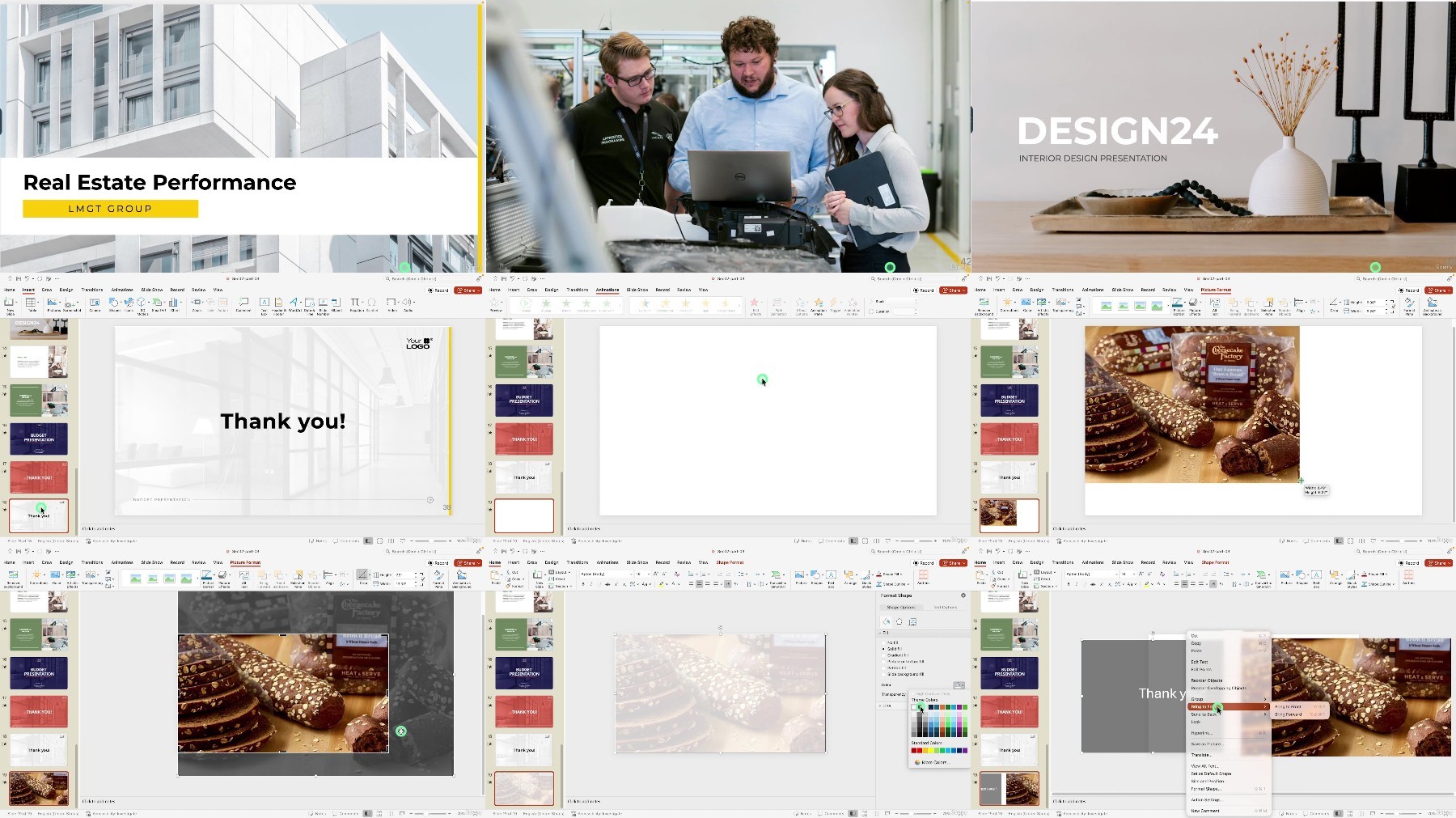Click Slide Sorter icon in Thank you window status bar
The image size is (1456, 818).
pos(379,540)
